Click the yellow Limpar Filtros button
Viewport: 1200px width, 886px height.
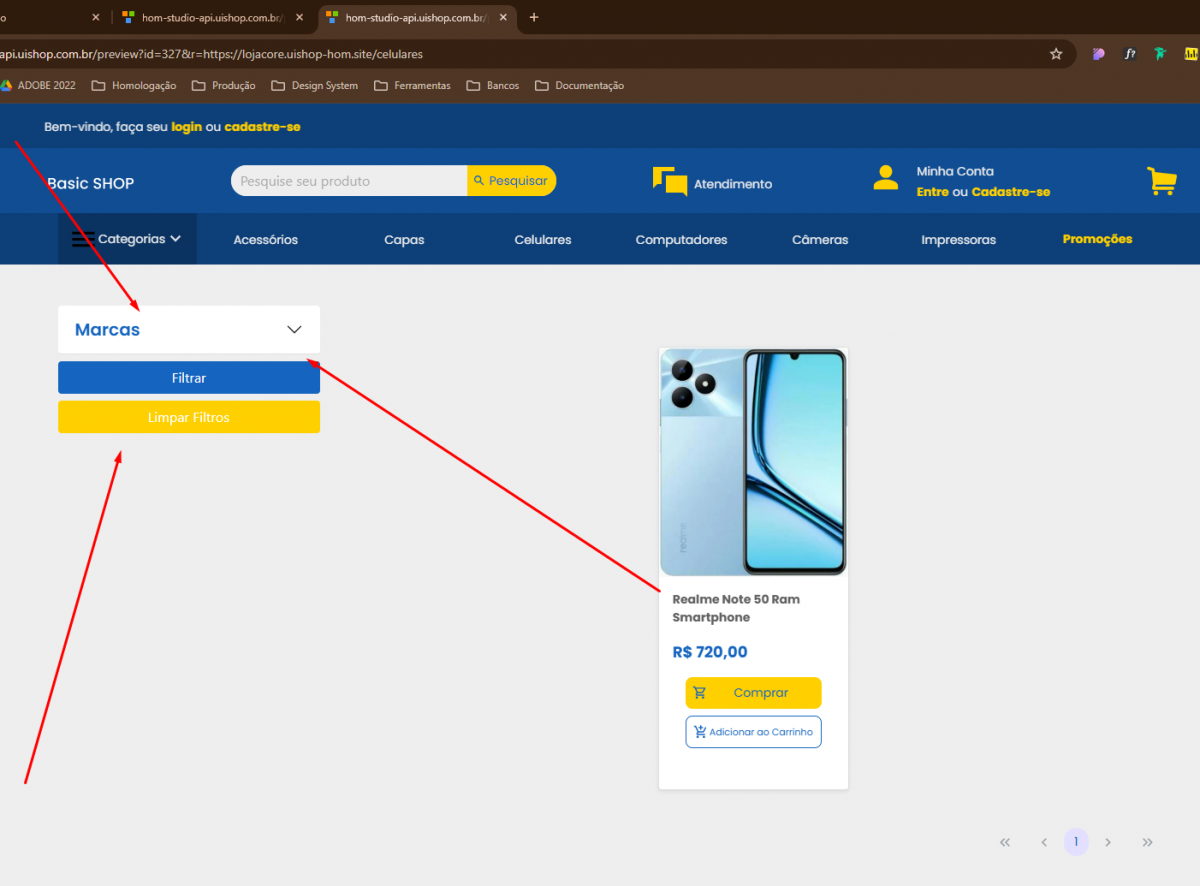(x=189, y=417)
